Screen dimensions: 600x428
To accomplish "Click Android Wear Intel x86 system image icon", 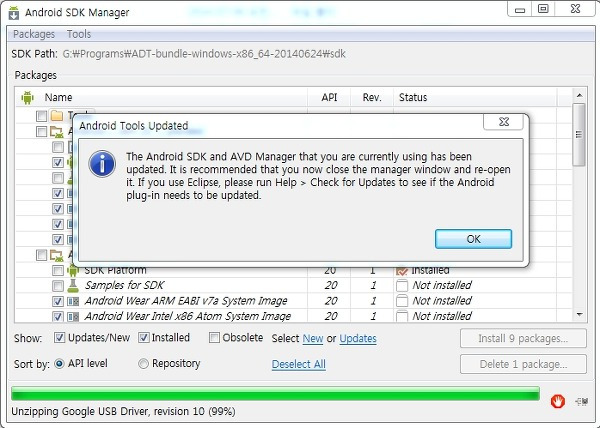I will click(73, 316).
